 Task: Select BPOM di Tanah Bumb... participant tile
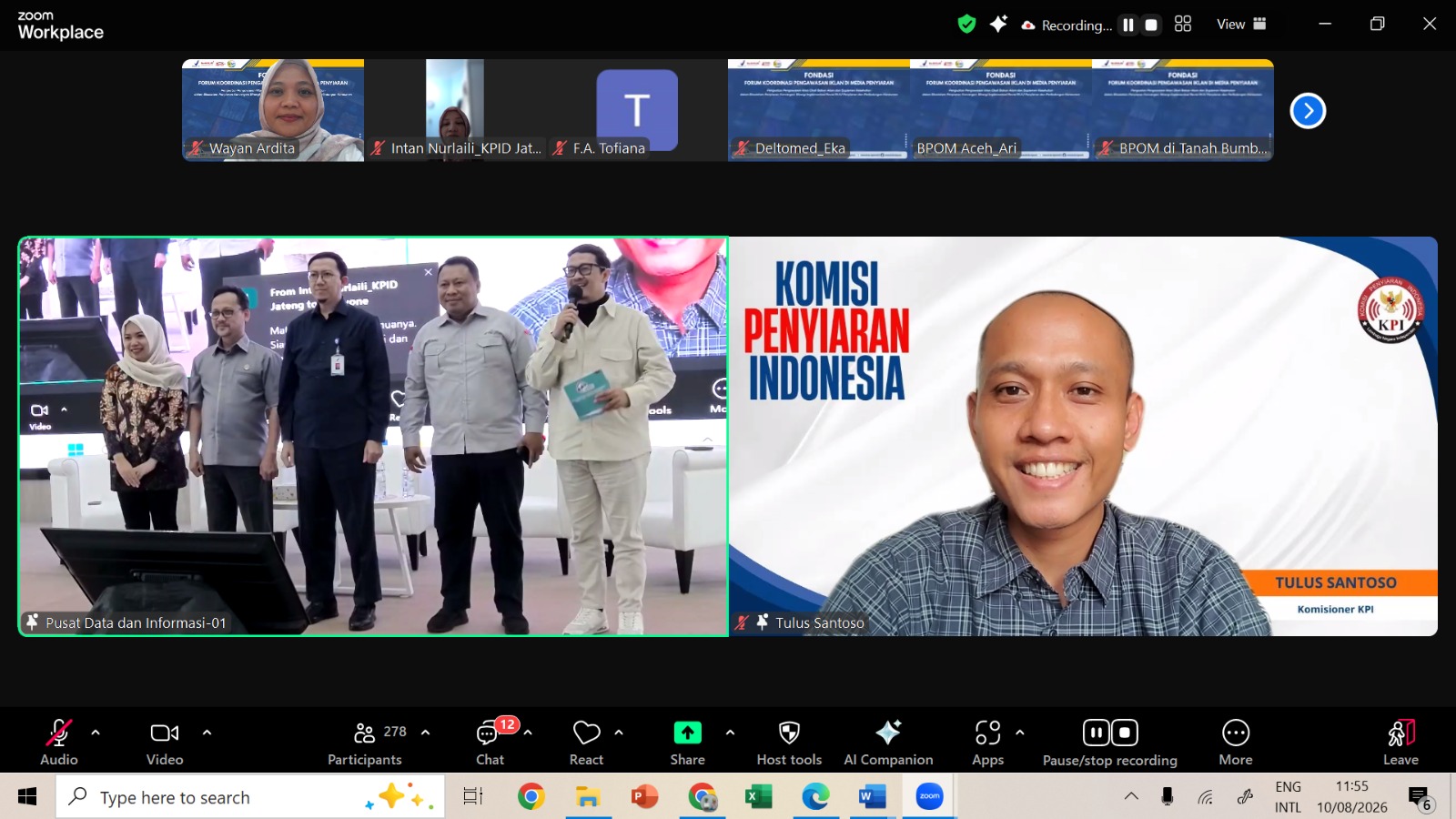click(x=1183, y=110)
